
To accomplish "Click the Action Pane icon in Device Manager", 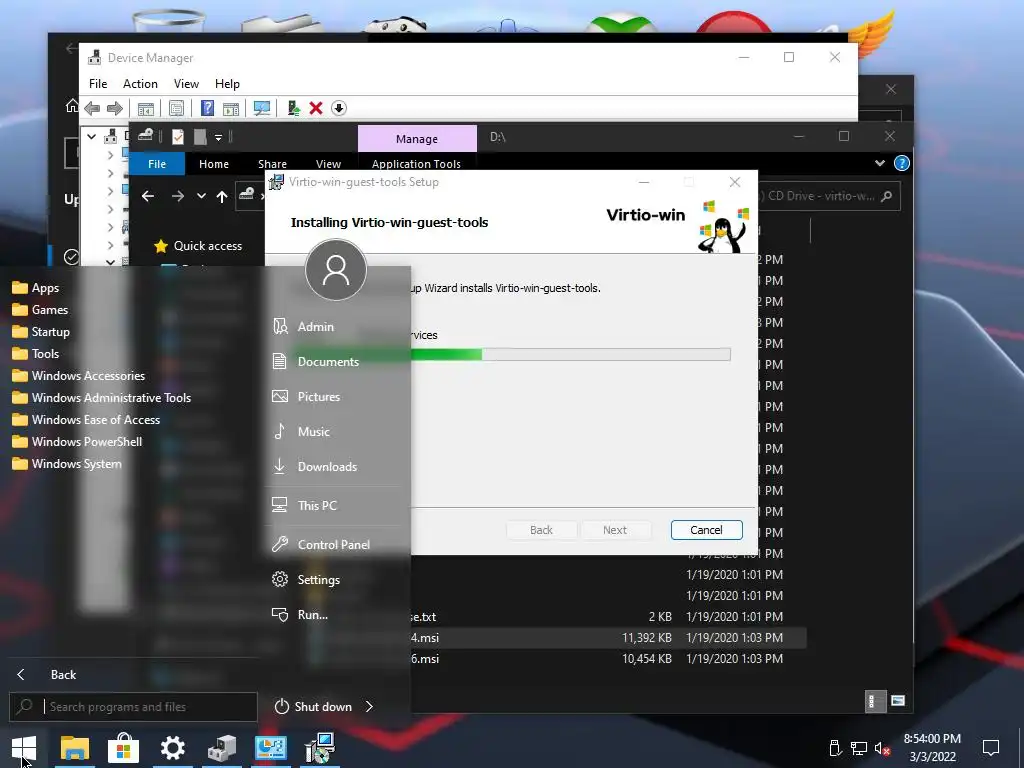I will tap(231, 108).
